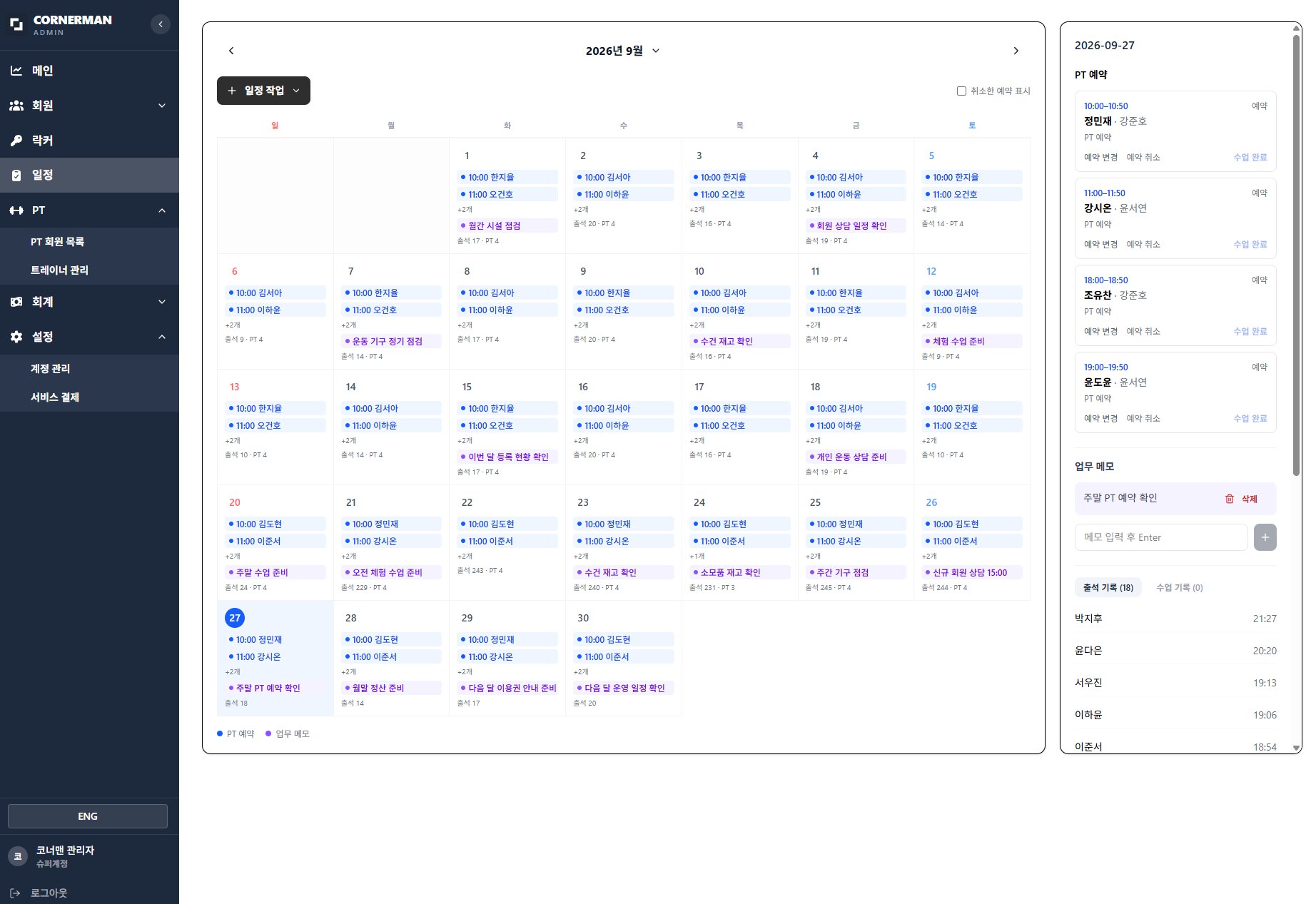1316x904 pixels.
Task: Switch to 출석 기록 (18) tab
Action: (x=1108, y=587)
